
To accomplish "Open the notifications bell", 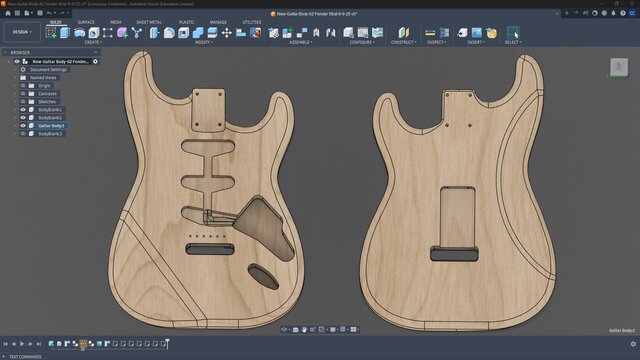I will 613,13.
